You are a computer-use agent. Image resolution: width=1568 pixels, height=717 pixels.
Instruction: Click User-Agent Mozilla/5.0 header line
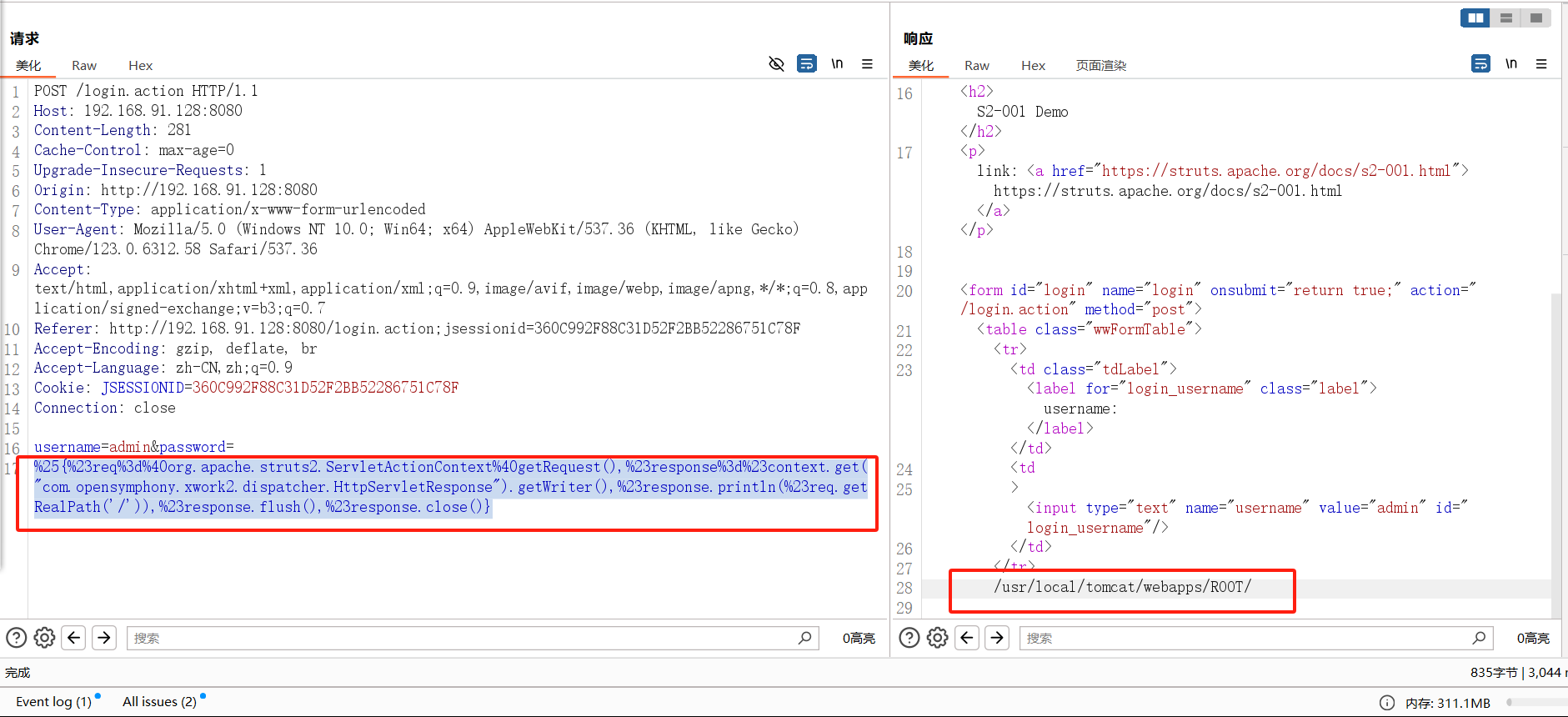click(417, 239)
